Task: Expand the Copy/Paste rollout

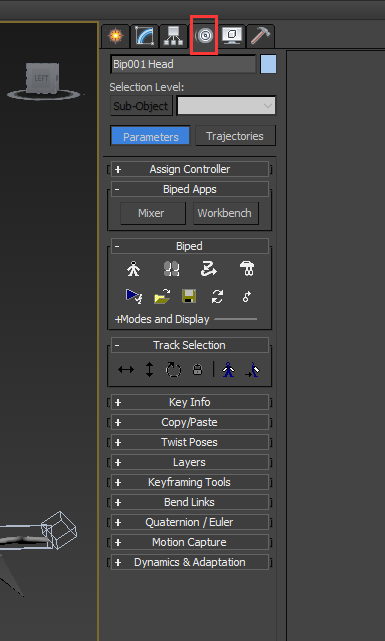Action: coord(190,422)
